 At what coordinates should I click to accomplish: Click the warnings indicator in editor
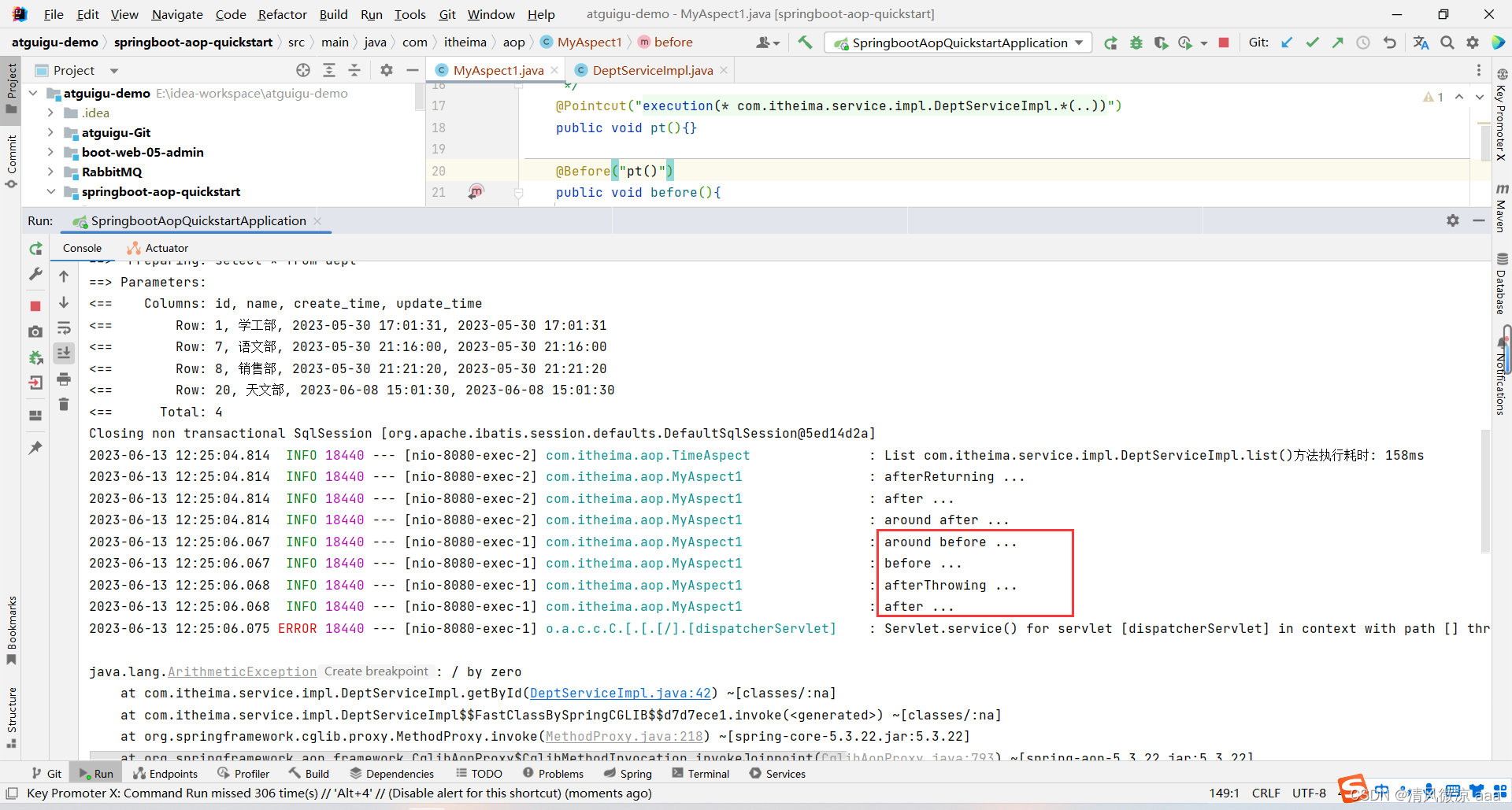click(1433, 97)
